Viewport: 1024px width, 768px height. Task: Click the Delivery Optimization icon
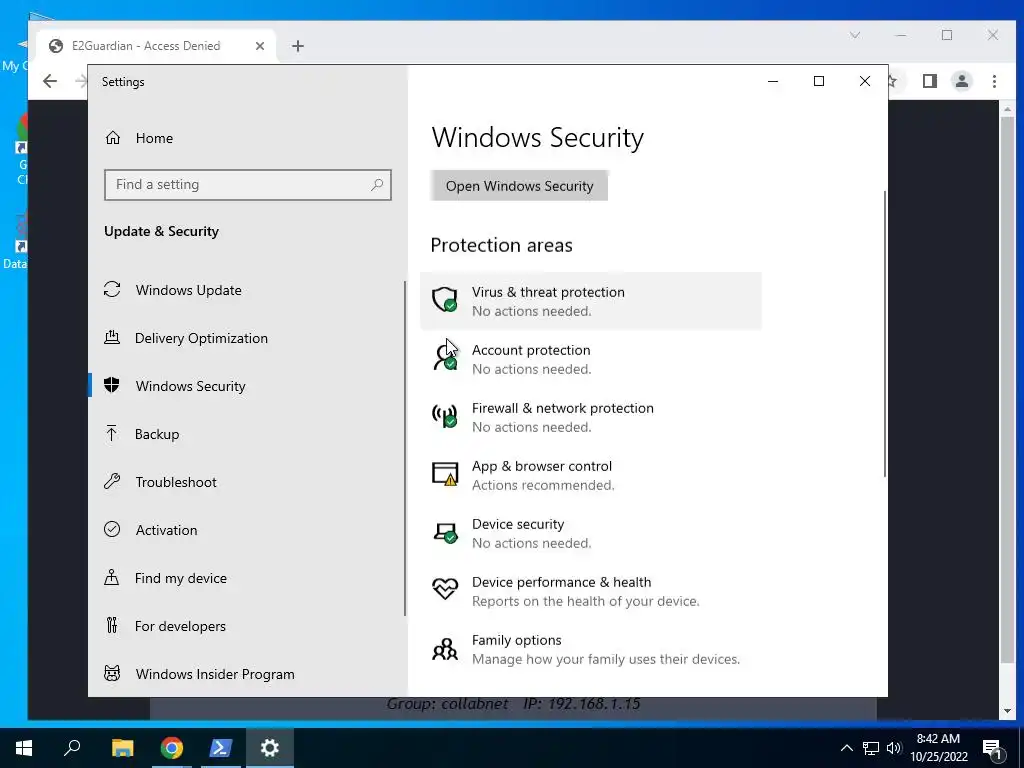(112, 338)
